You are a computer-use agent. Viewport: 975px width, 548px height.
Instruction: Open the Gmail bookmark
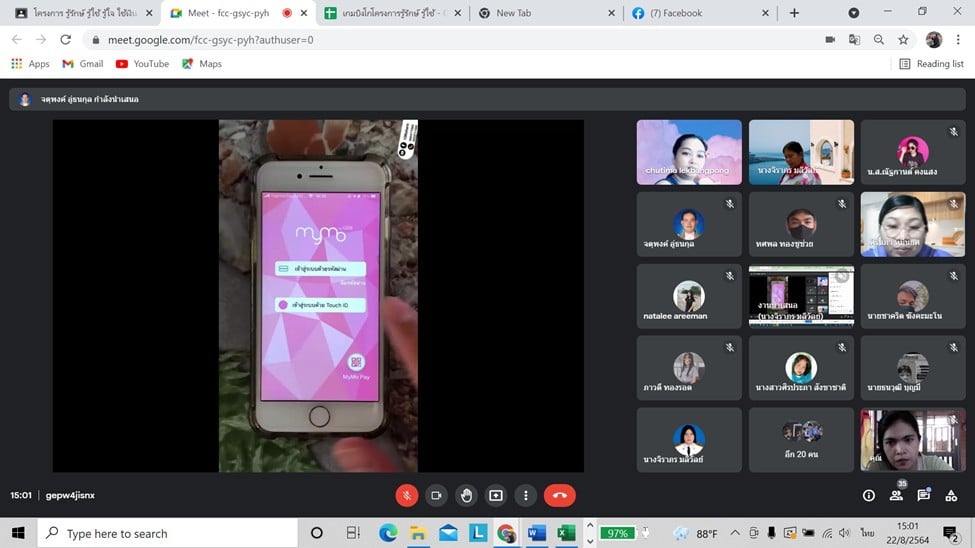[x=83, y=63]
